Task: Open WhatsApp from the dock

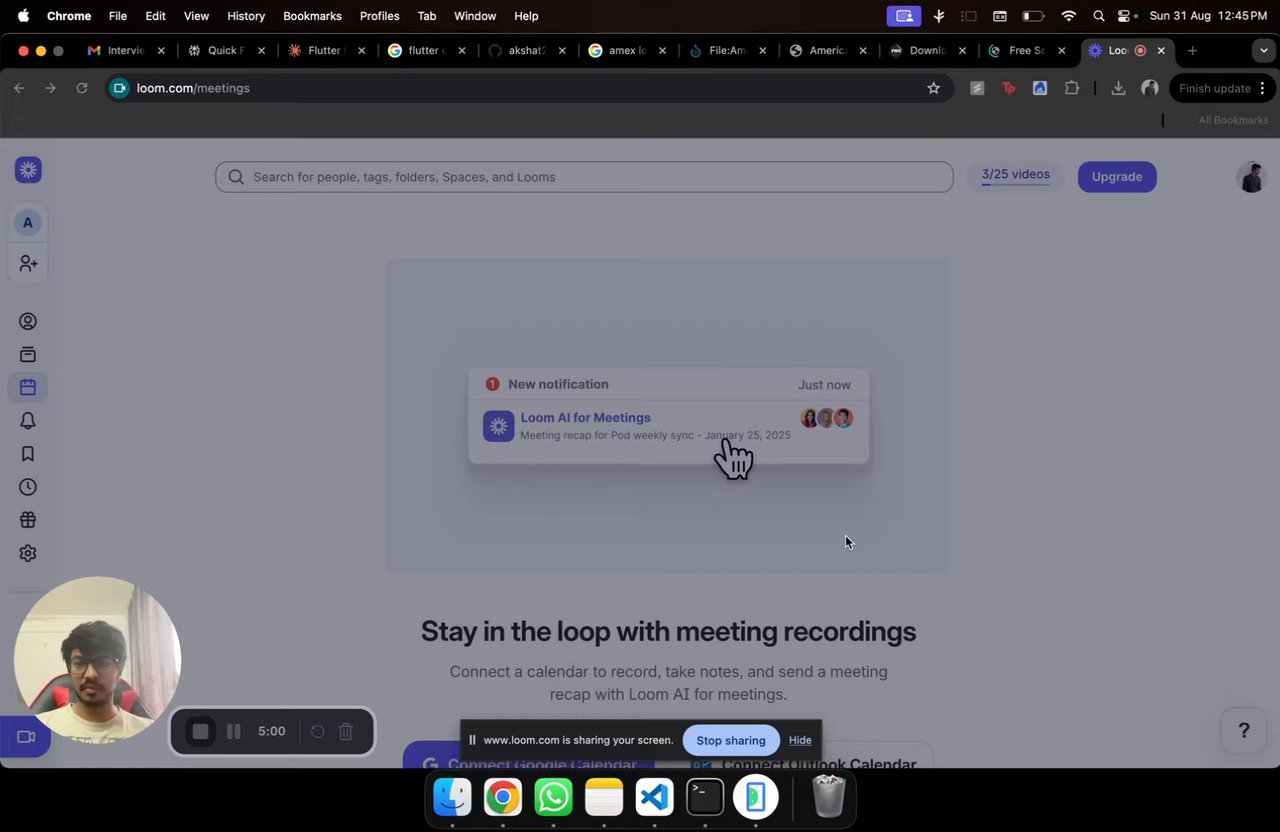Action: coord(553,797)
